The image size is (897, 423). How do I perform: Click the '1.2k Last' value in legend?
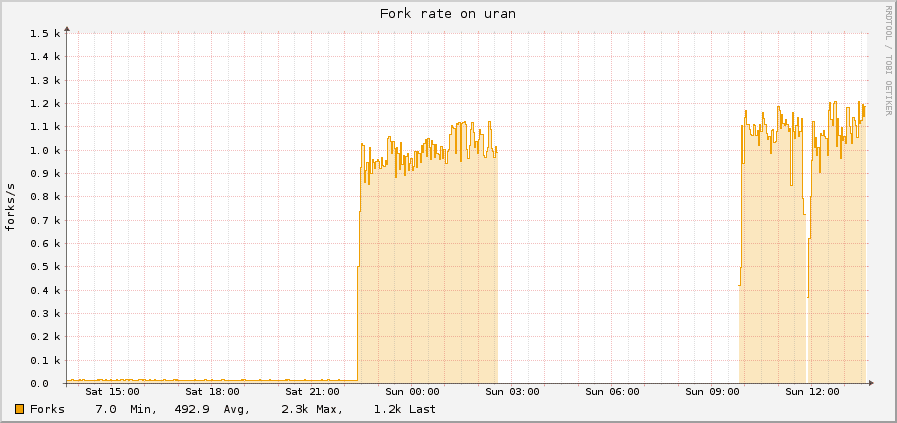click(404, 409)
